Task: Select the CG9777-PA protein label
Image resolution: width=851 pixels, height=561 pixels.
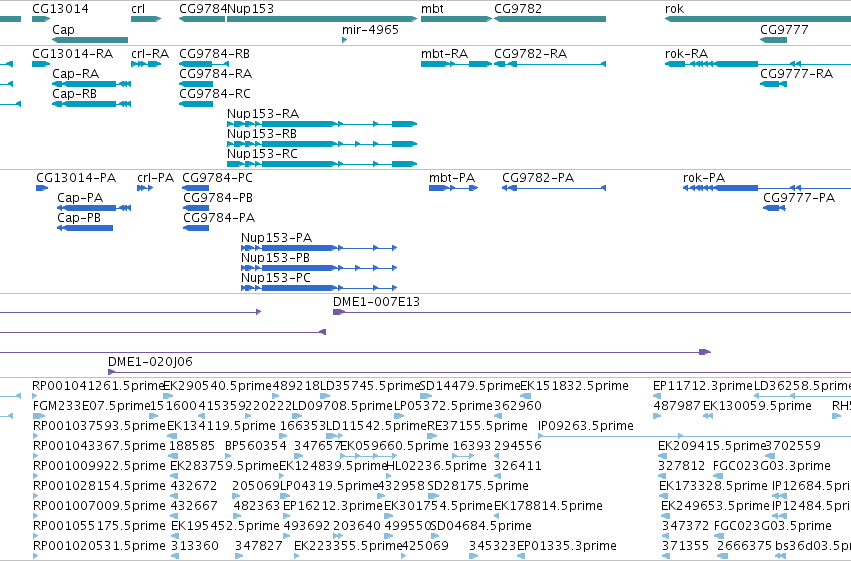Action: point(799,198)
